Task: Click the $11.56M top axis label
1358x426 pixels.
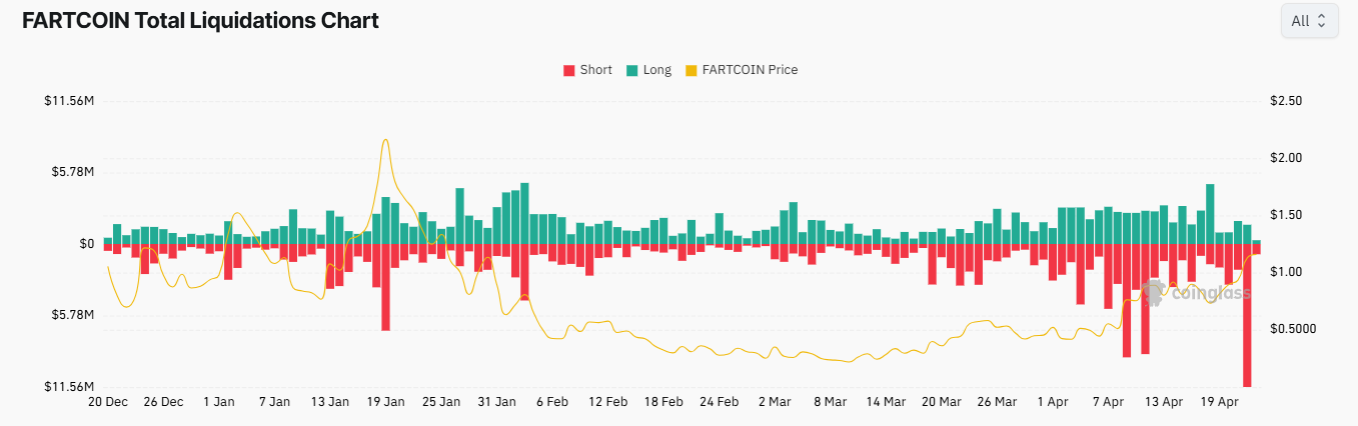Action: 69,101
